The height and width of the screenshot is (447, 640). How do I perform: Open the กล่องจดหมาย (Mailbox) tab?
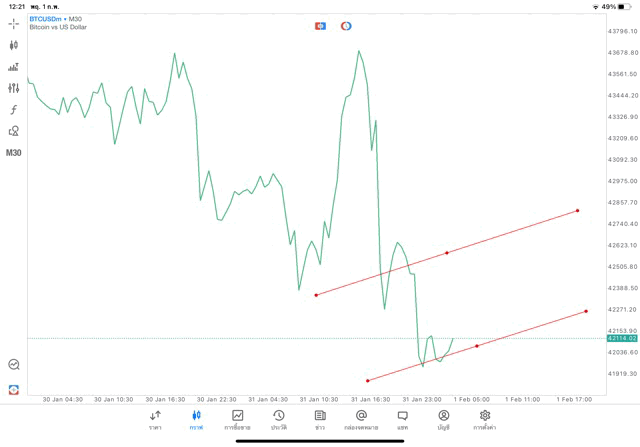[361, 419]
